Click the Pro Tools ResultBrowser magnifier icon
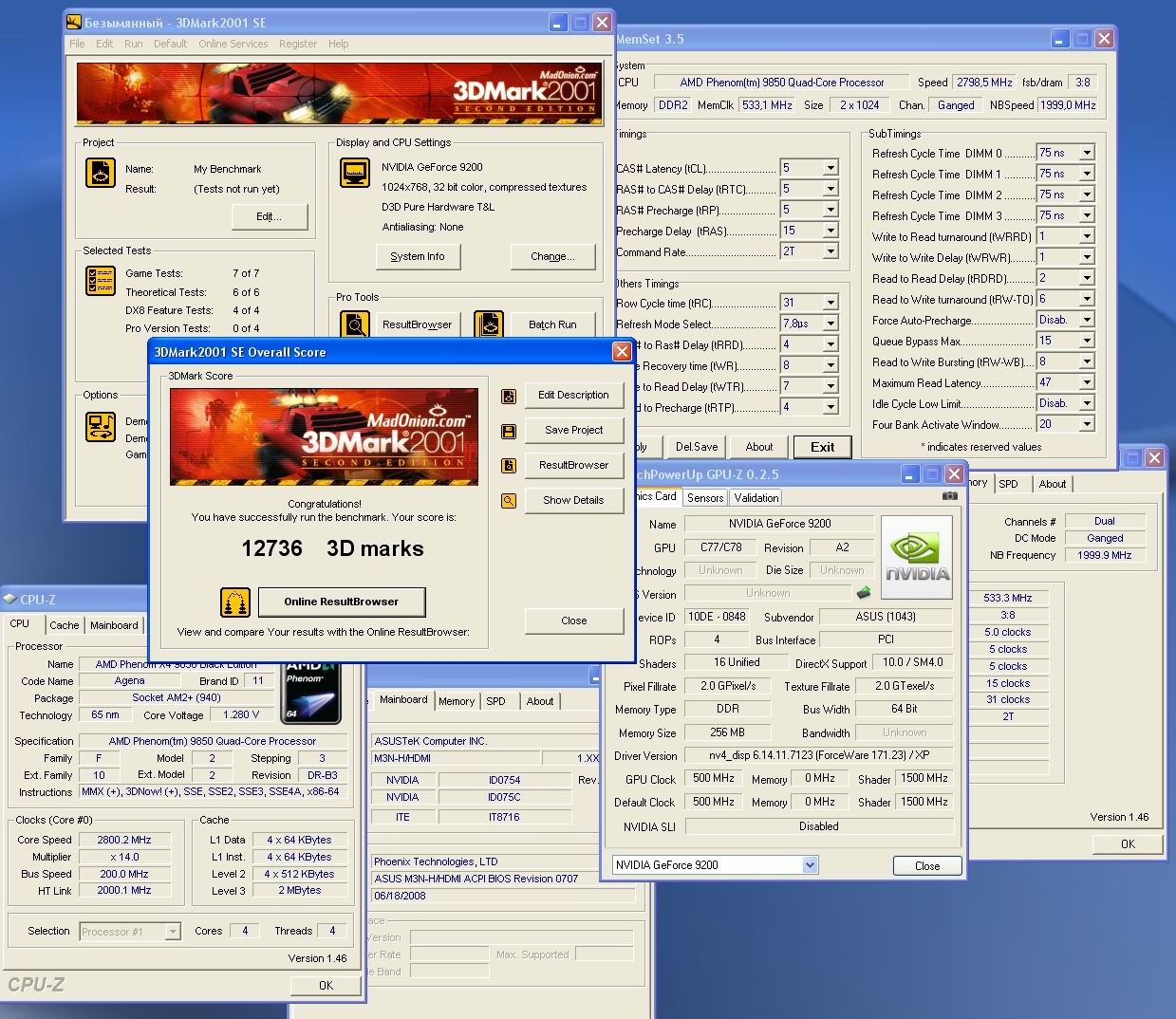This screenshot has height=1019, width=1176. (x=355, y=324)
